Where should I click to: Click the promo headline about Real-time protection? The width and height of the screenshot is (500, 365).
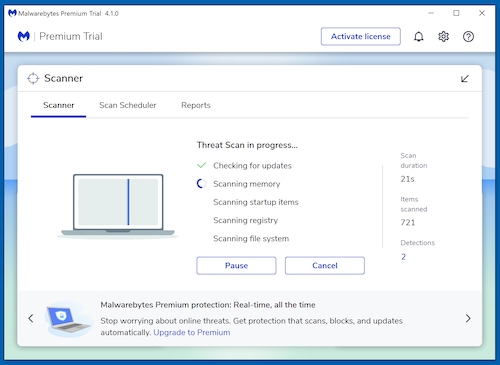[208, 305]
